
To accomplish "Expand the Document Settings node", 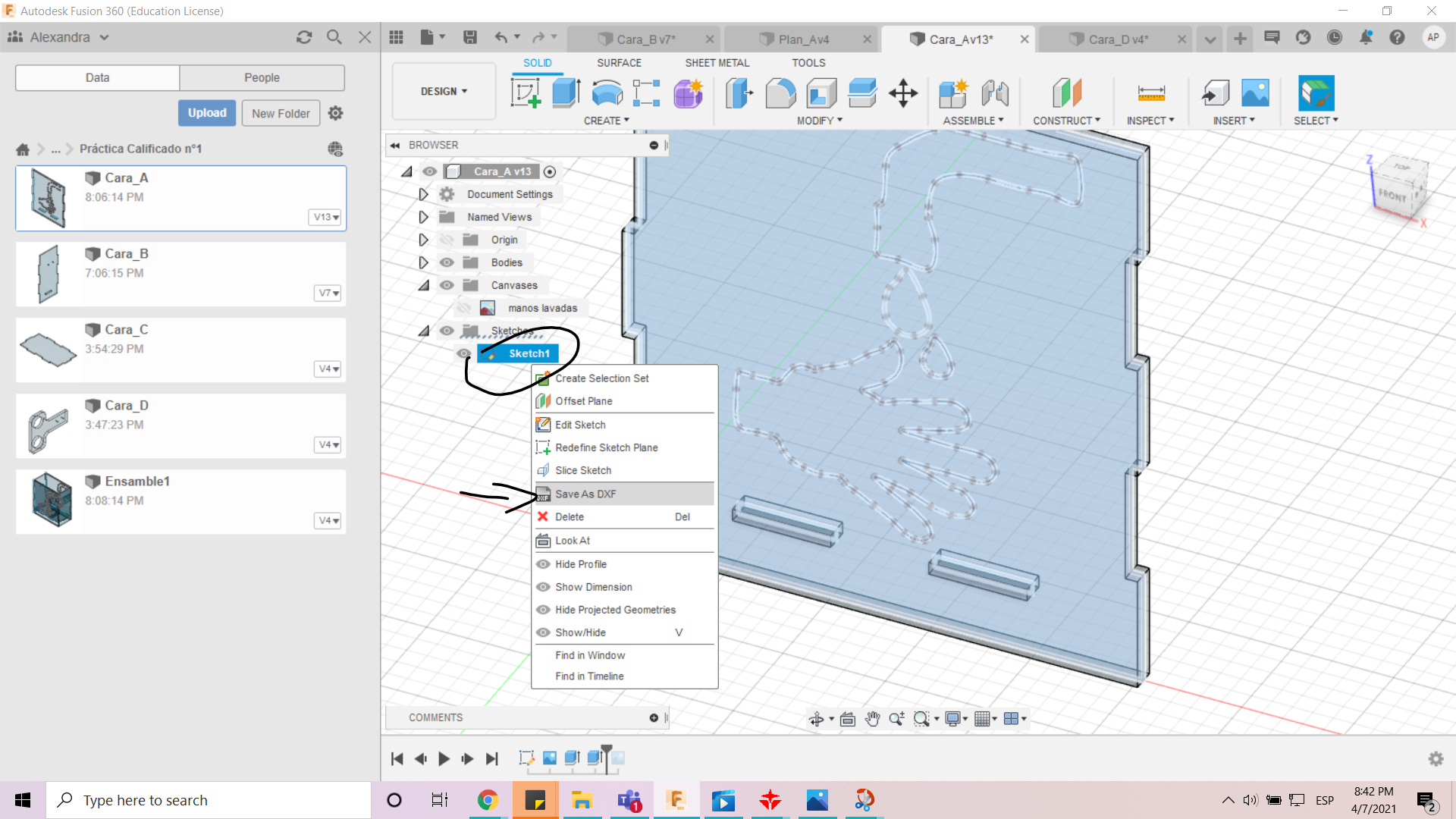I will (423, 194).
